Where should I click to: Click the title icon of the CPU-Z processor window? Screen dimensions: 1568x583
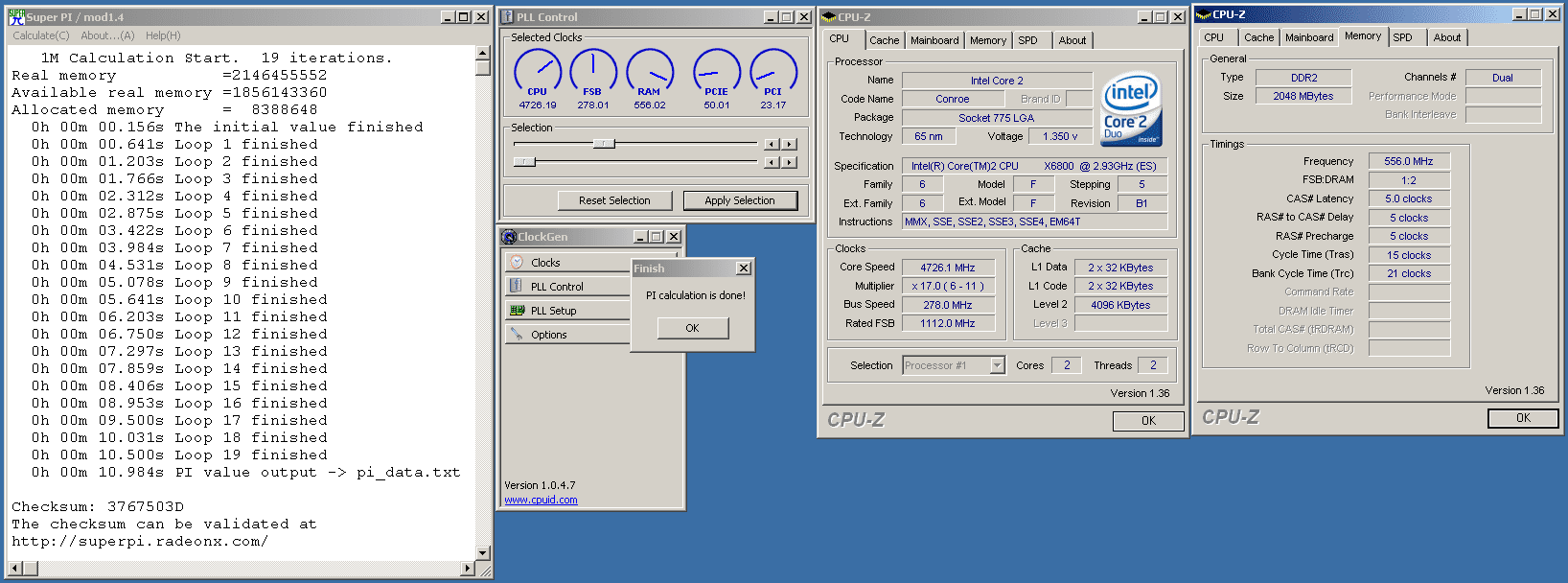point(829,16)
